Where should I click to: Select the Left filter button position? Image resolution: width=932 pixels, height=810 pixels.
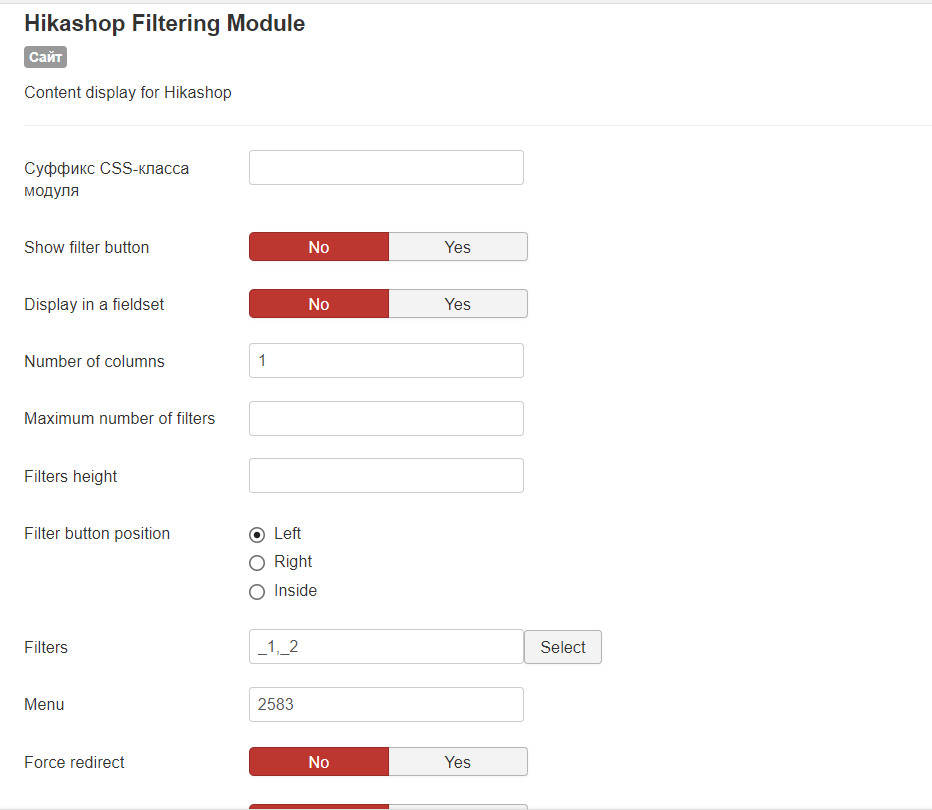point(257,534)
